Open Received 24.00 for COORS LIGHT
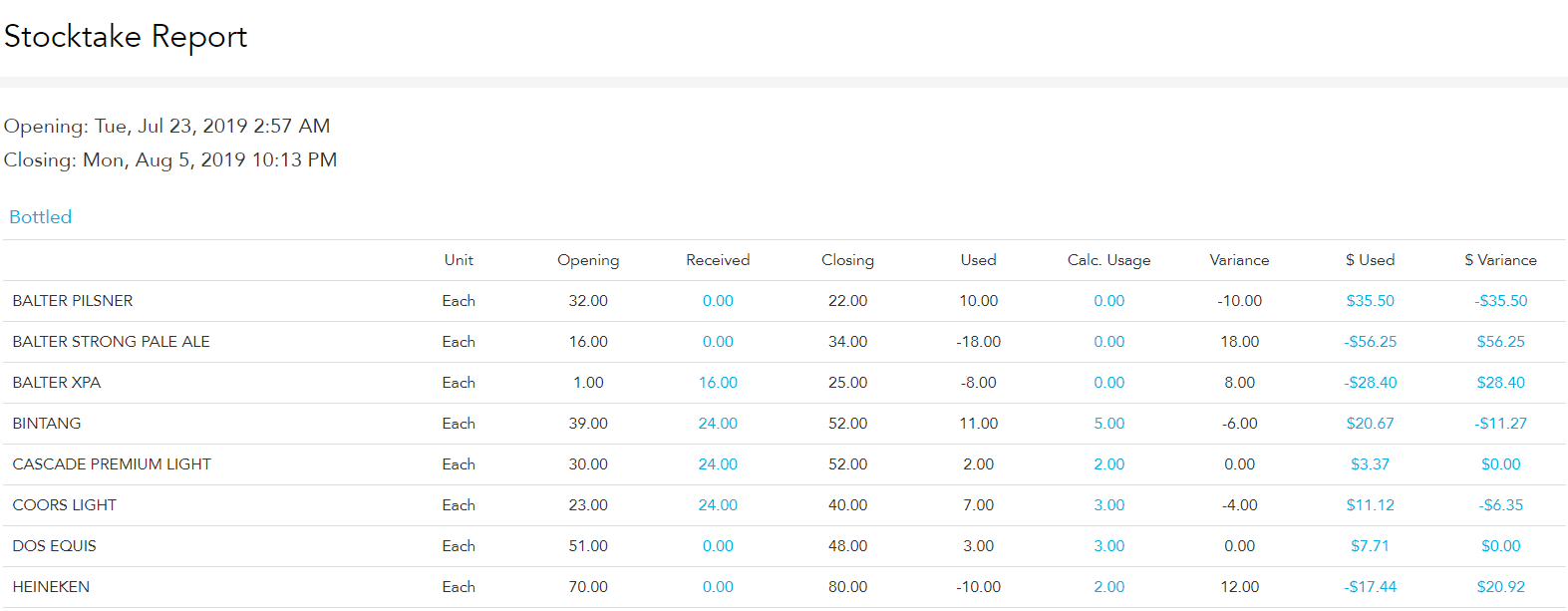1568x611 pixels. coord(718,505)
